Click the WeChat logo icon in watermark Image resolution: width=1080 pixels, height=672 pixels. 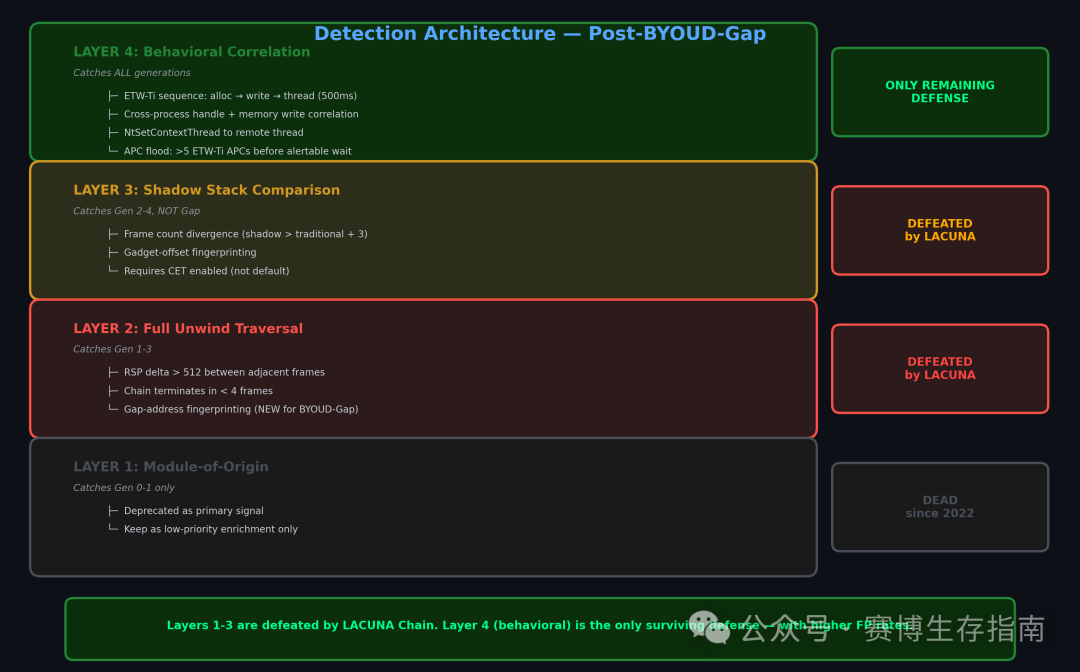[710, 627]
